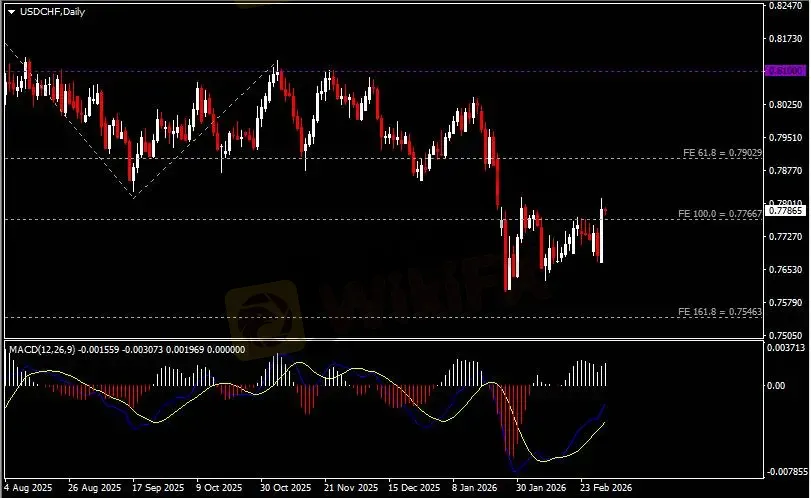Screen dimensions: 811x498
Task: Click the USDCHF,Daily chart title
Action: click(x=52, y=11)
